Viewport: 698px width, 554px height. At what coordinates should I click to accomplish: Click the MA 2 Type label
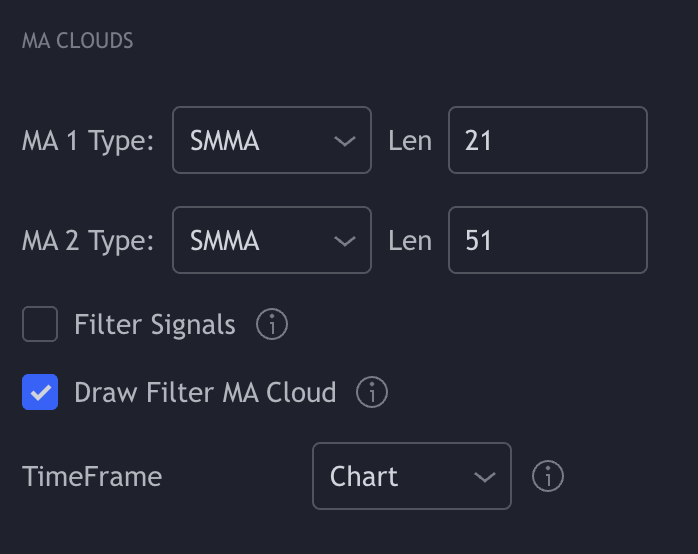click(88, 241)
